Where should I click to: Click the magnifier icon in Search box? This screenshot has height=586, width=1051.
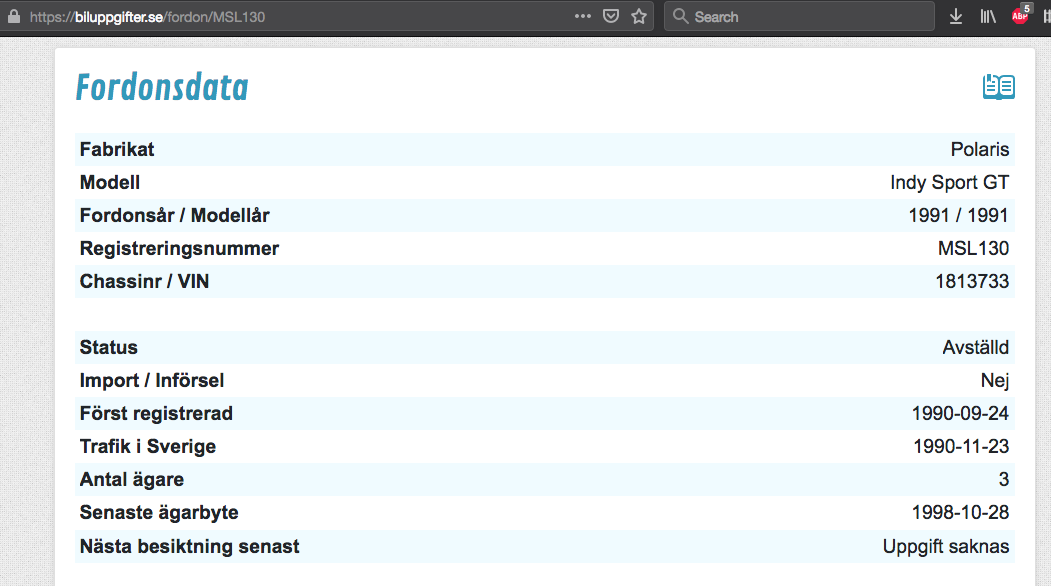[x=680, y=16]
